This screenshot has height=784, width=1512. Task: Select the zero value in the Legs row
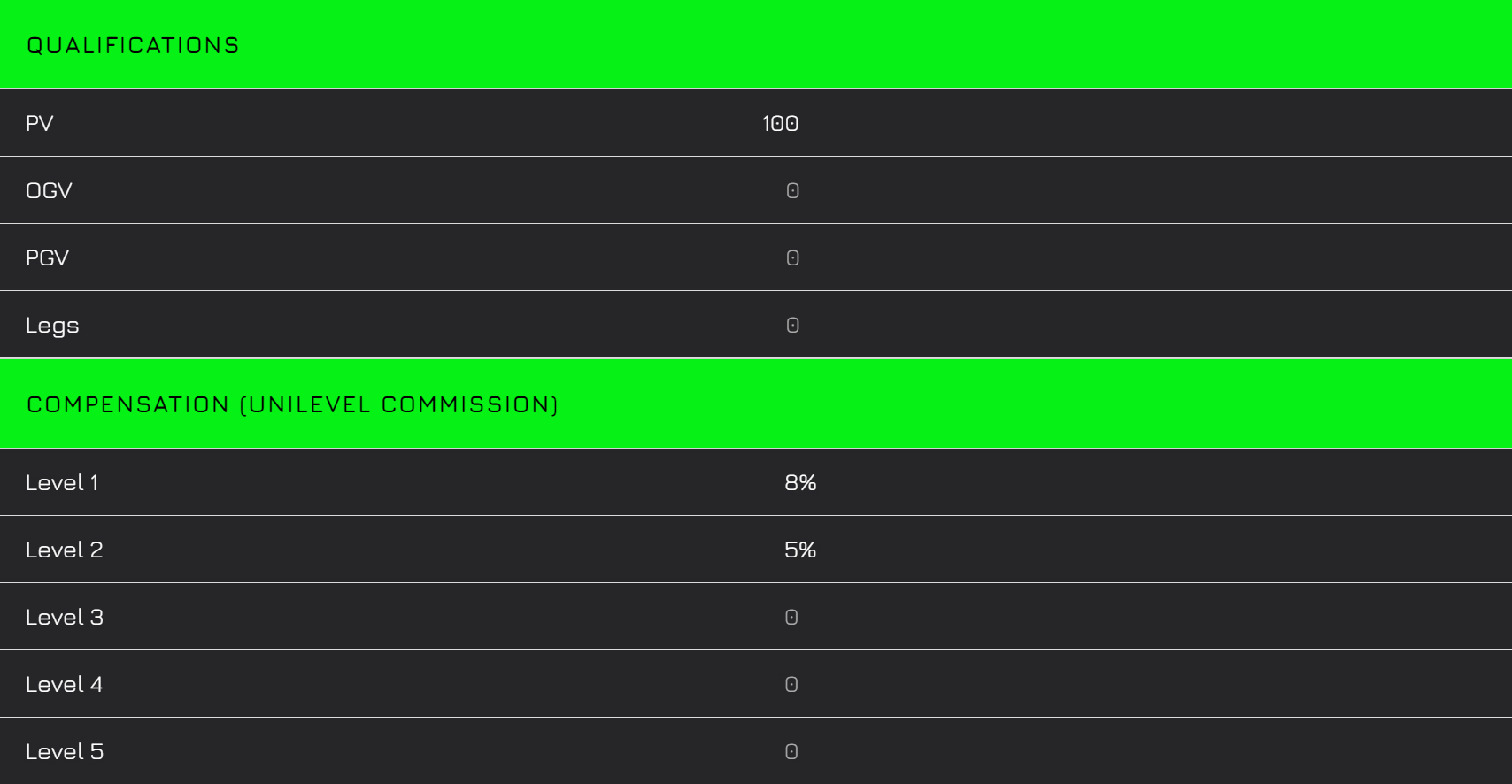[792, 325]
